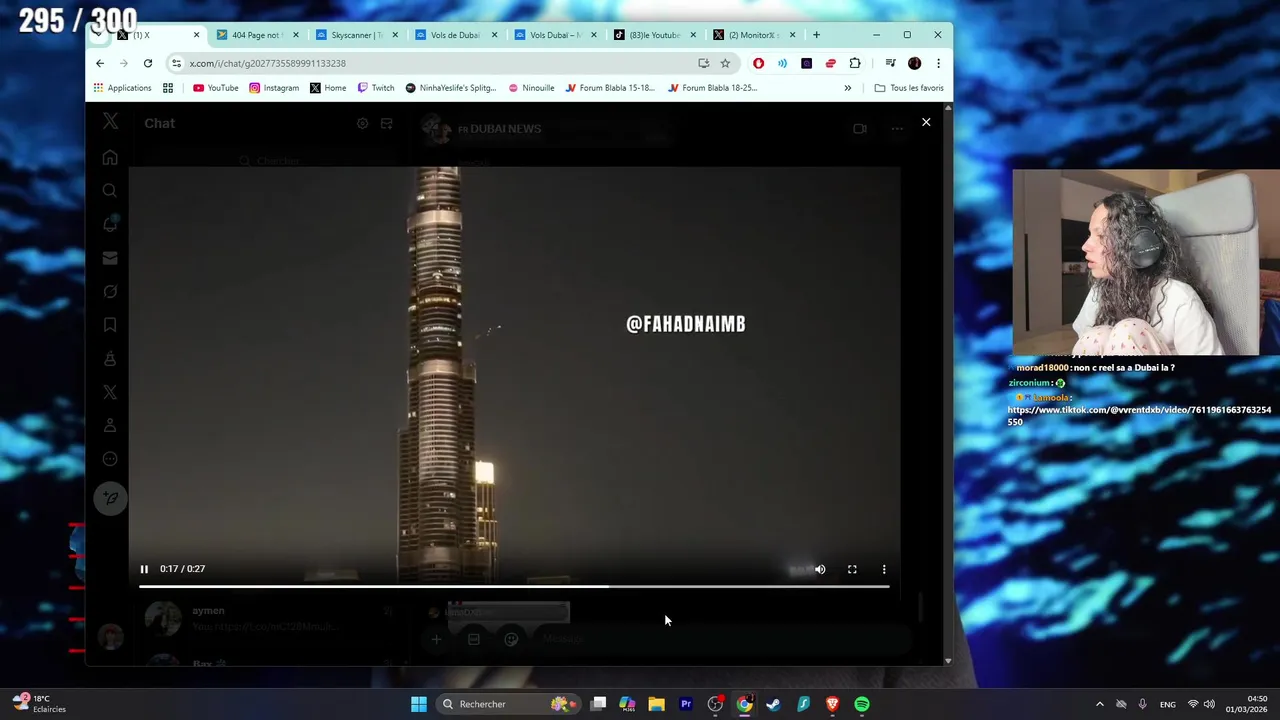Go to X Home in sidebar
Image resolution: width=1280 pixels, height=720 pixels.
[x=110, y=158]
